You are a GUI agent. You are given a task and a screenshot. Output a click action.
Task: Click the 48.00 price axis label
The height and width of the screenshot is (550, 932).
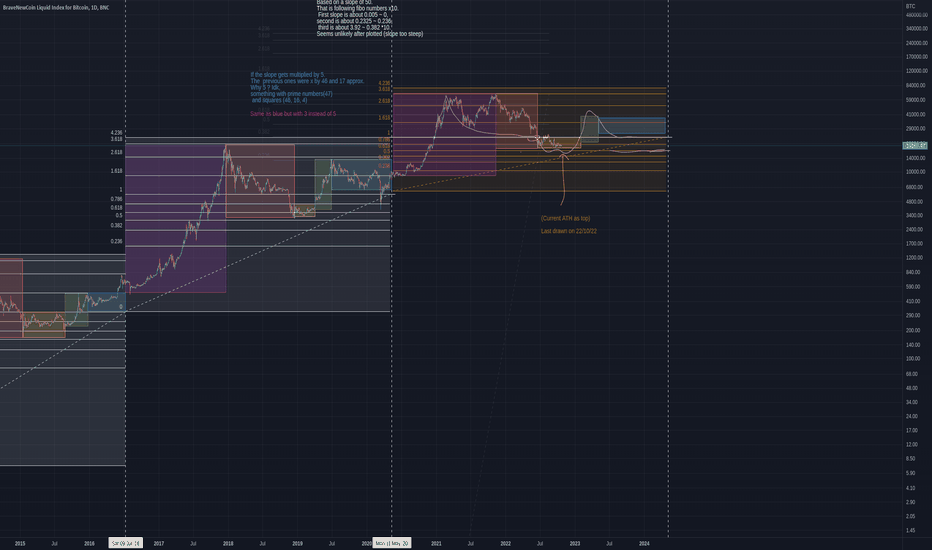[x=912, y=388]
